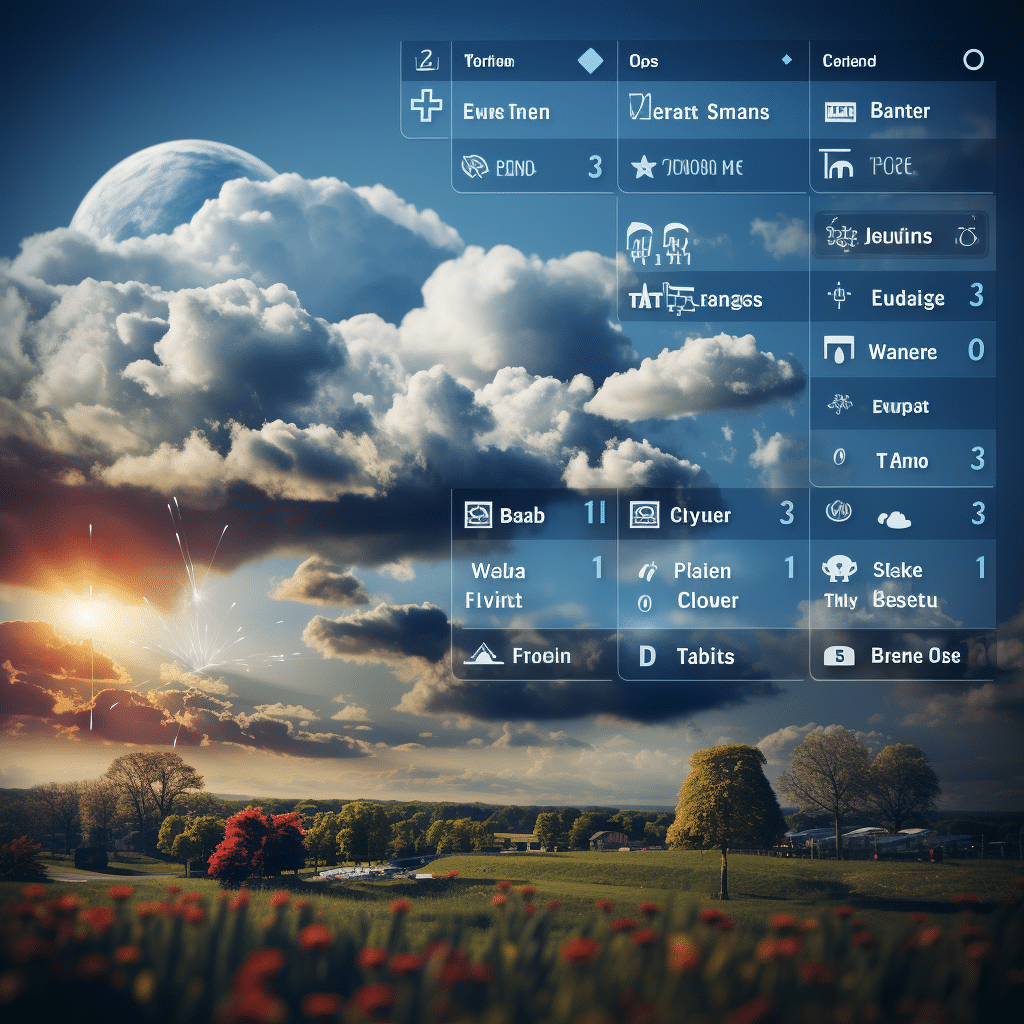The image size is (1024, 1024).
Task: Click the Clyuer icon
Action: coord(644,515)
